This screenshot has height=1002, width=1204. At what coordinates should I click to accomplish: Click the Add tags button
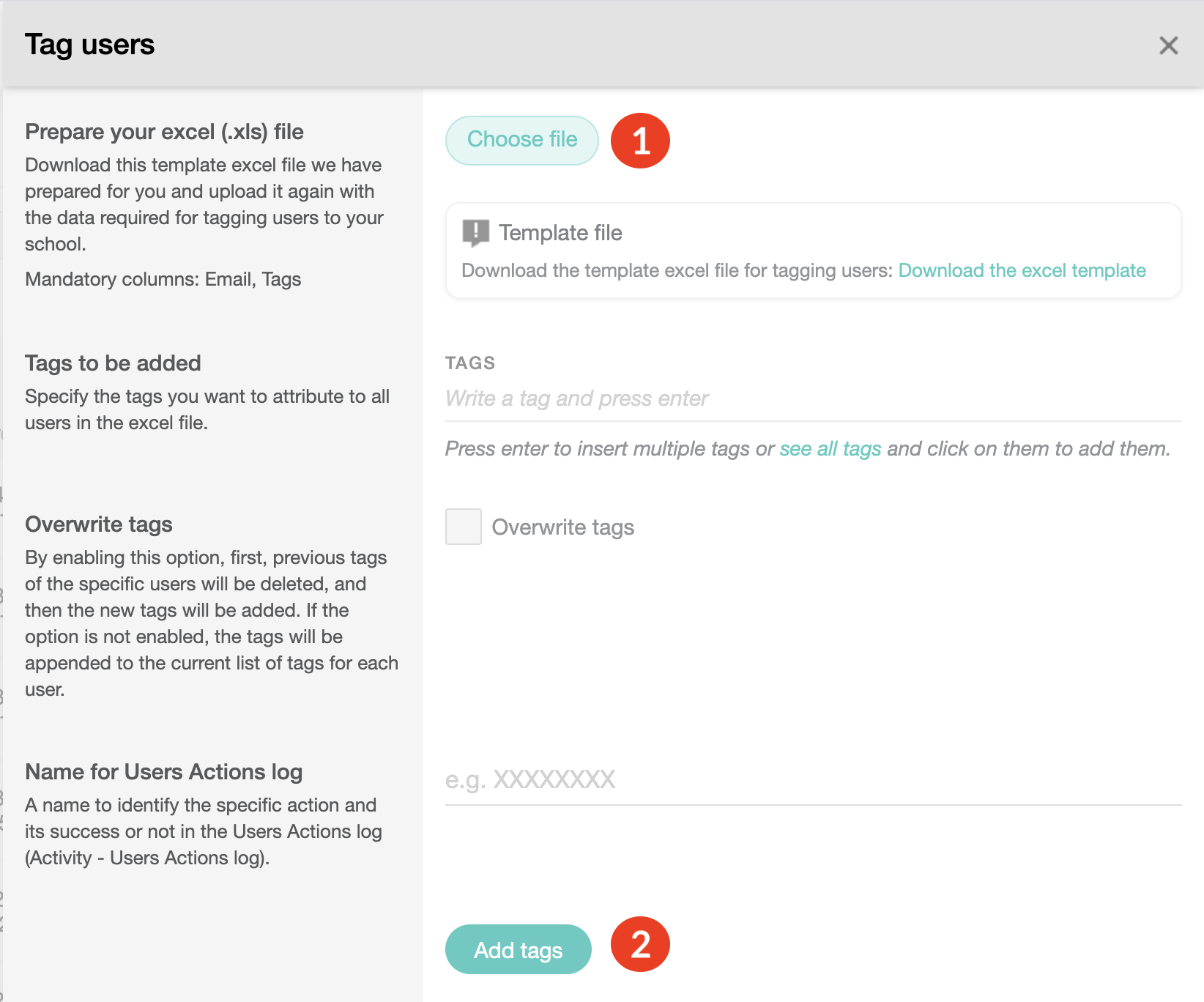pos(518,949)
